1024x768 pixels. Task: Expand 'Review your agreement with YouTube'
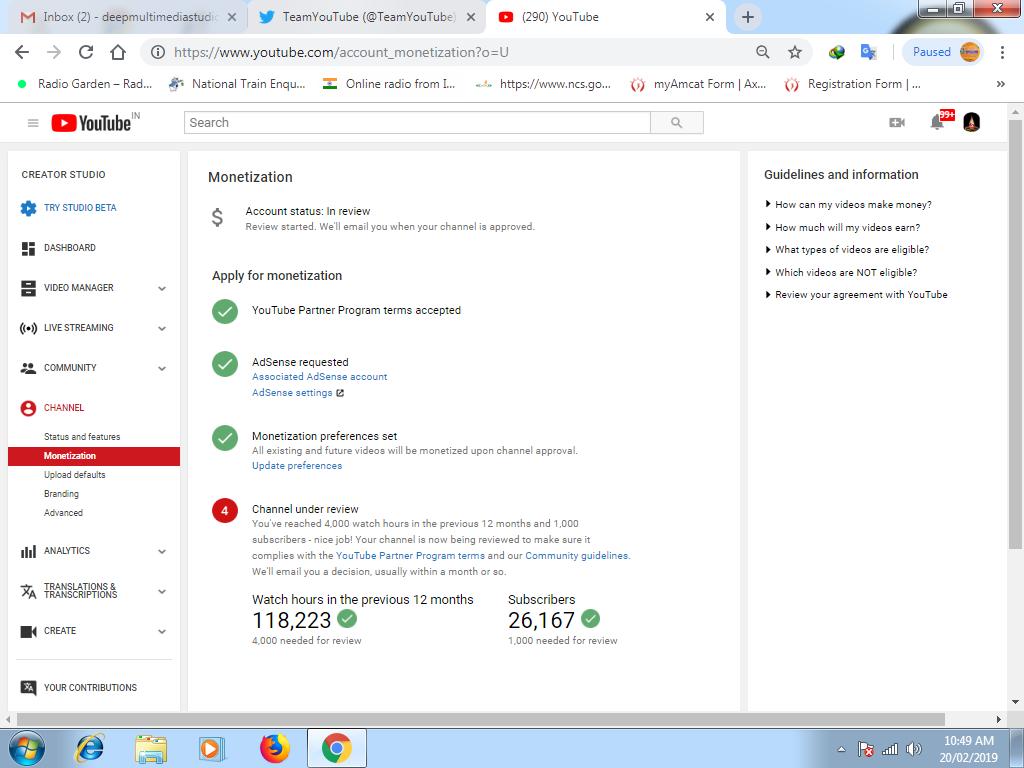pyautogui.click(x=856, y=295)
